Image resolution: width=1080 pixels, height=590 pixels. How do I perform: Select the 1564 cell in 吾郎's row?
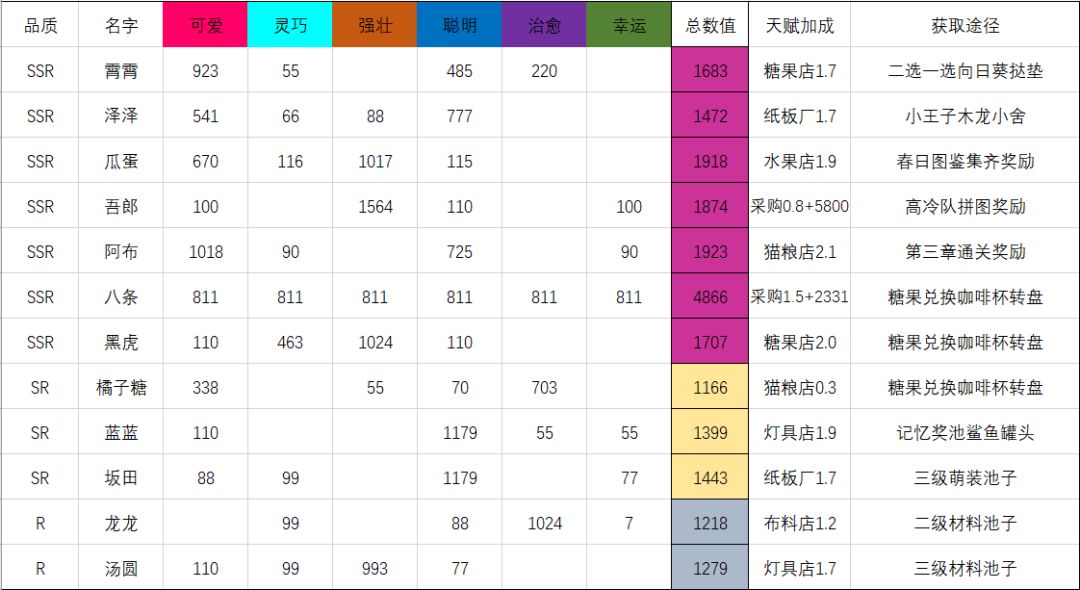(375, 207)
